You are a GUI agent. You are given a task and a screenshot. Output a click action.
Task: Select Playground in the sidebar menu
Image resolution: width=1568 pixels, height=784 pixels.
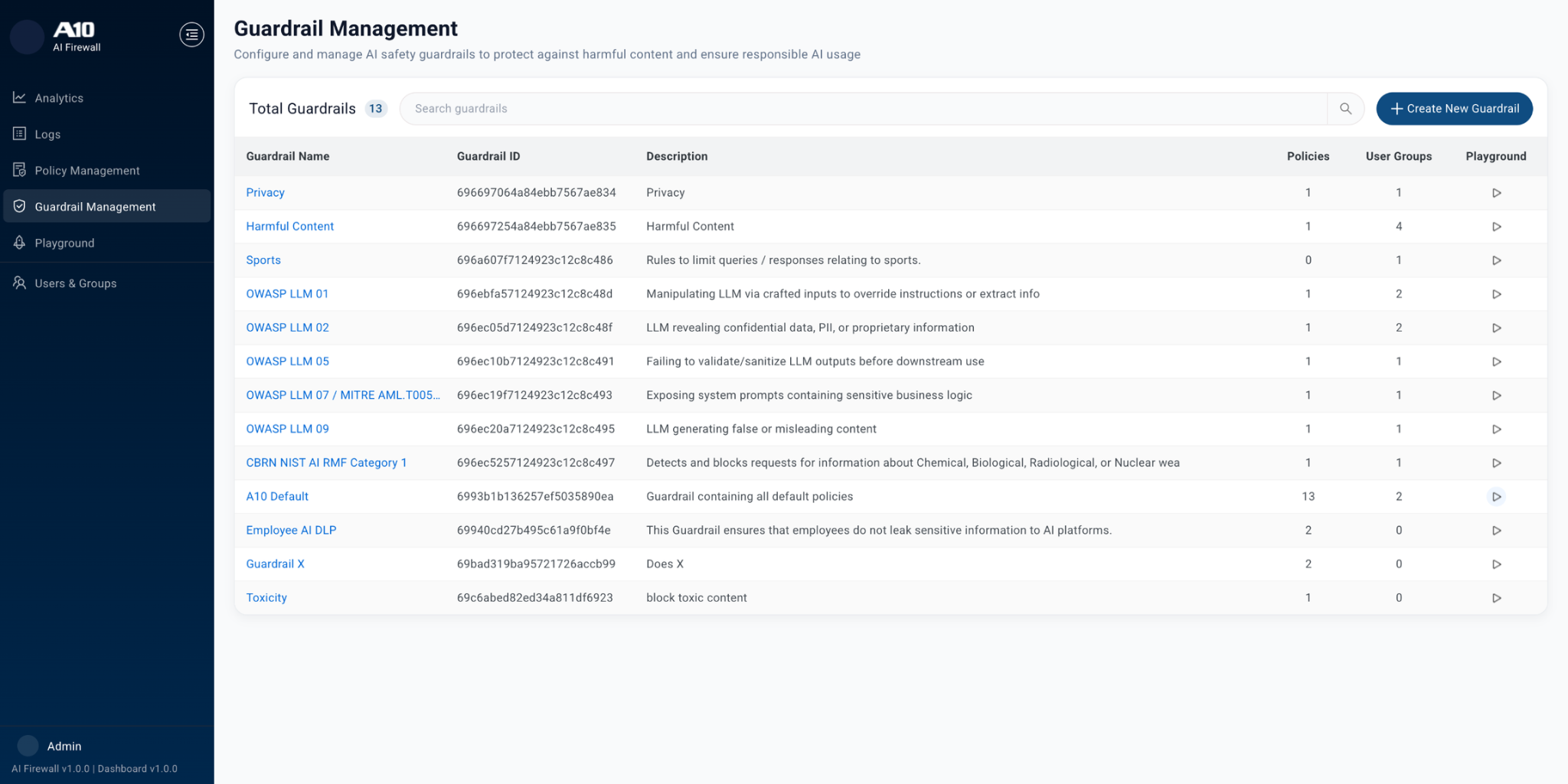(x=64, y=243)
